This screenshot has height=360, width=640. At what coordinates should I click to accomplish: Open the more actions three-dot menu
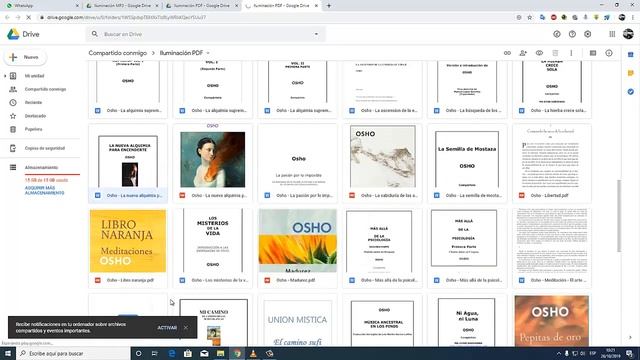(x=571, y=53)
